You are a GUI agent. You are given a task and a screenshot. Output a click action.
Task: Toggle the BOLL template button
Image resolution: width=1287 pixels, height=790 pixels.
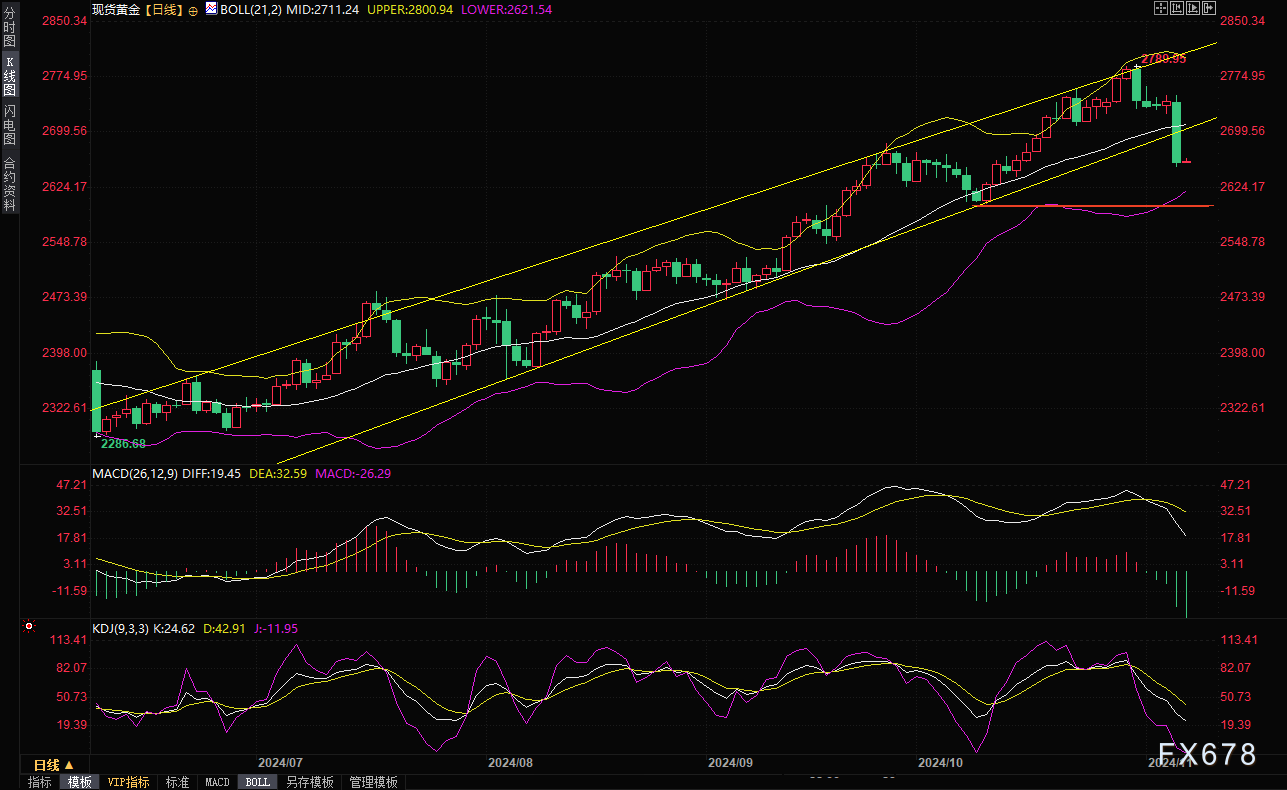point(257,782)
